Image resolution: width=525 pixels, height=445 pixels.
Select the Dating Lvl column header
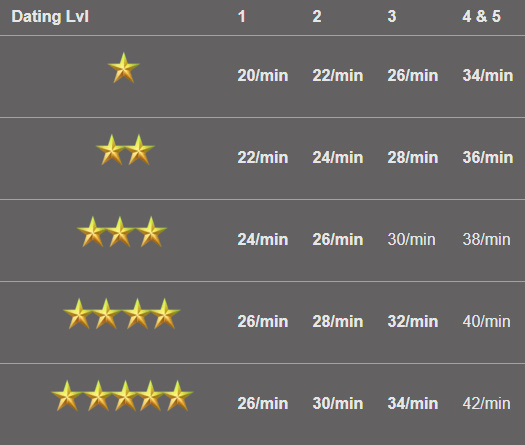click(50, 16)
